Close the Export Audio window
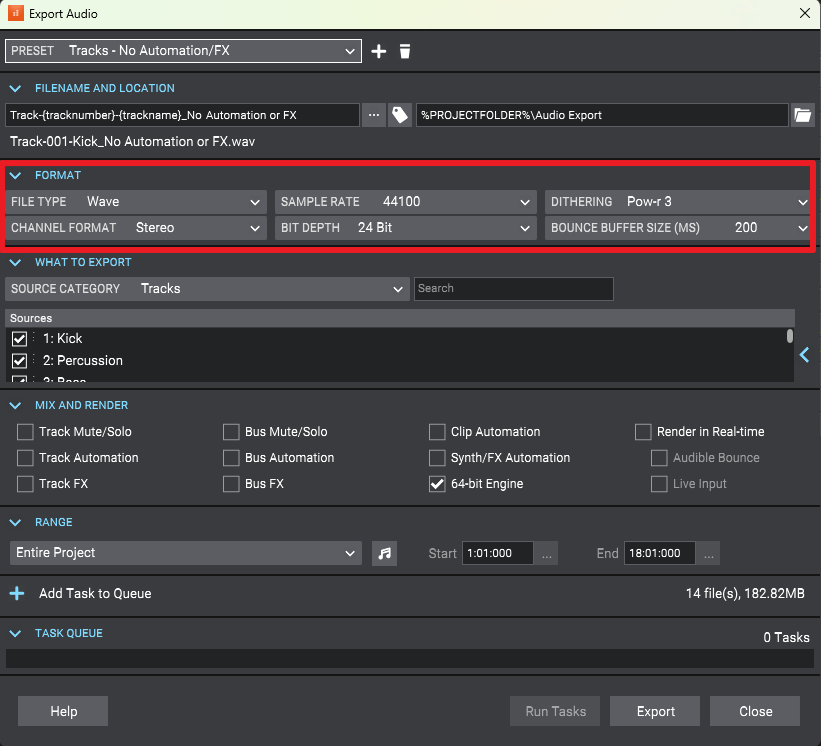 click(805, 13)
